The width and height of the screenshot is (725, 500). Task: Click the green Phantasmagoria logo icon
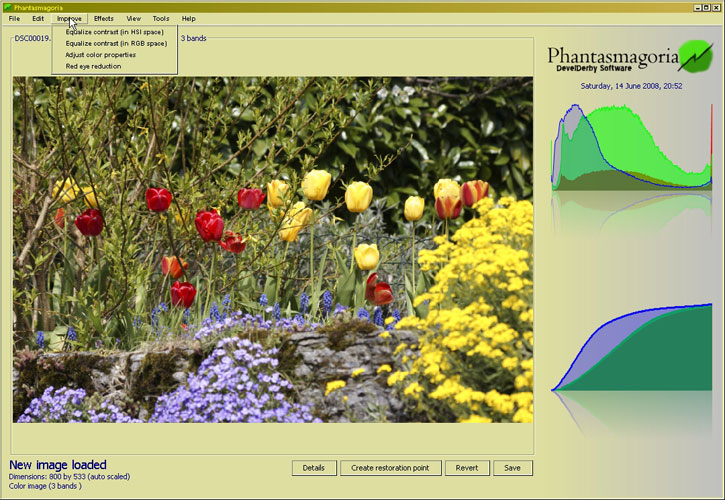[x=694, y=56]
